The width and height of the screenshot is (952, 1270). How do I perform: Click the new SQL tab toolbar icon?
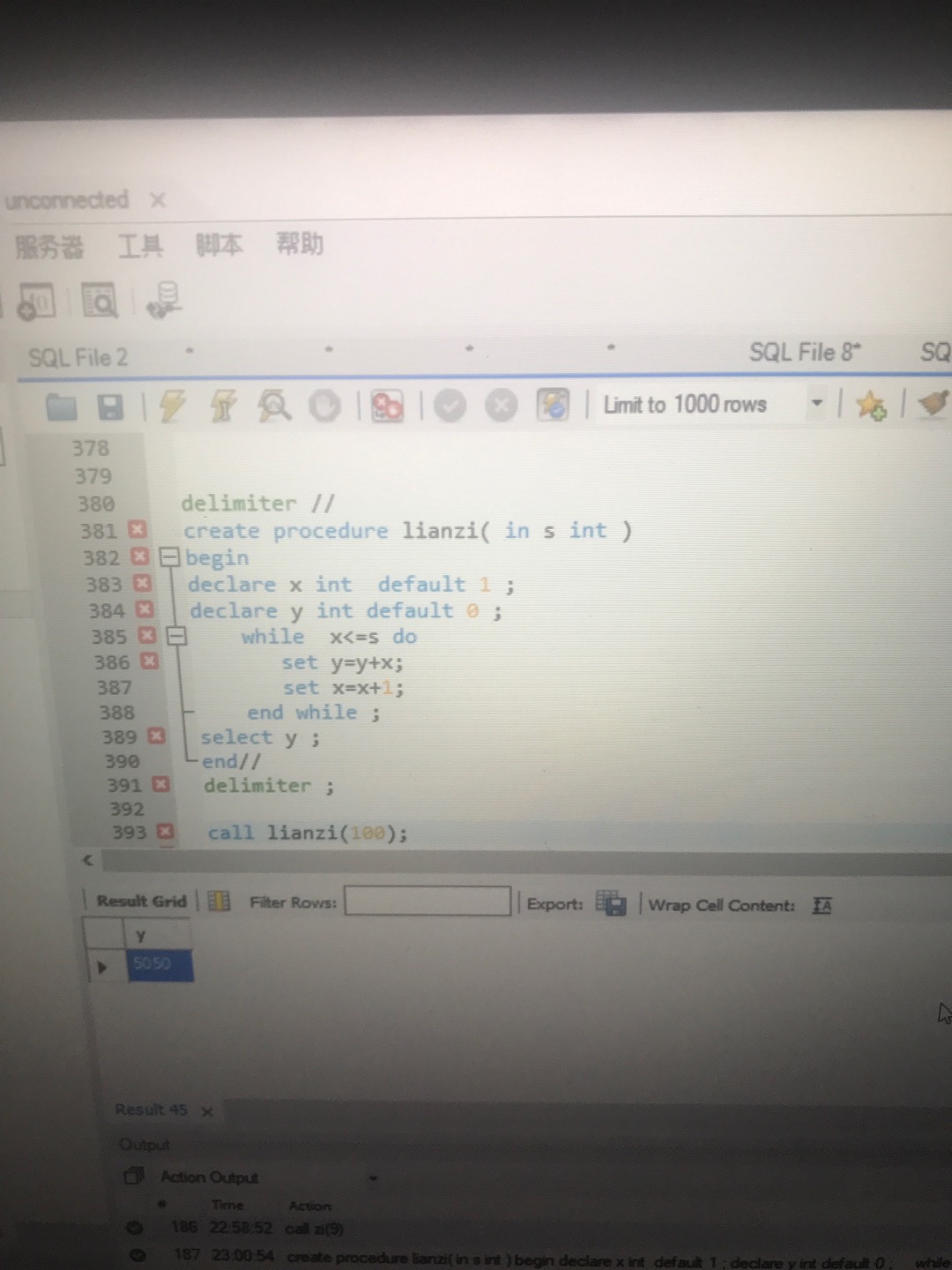(36, 302)
